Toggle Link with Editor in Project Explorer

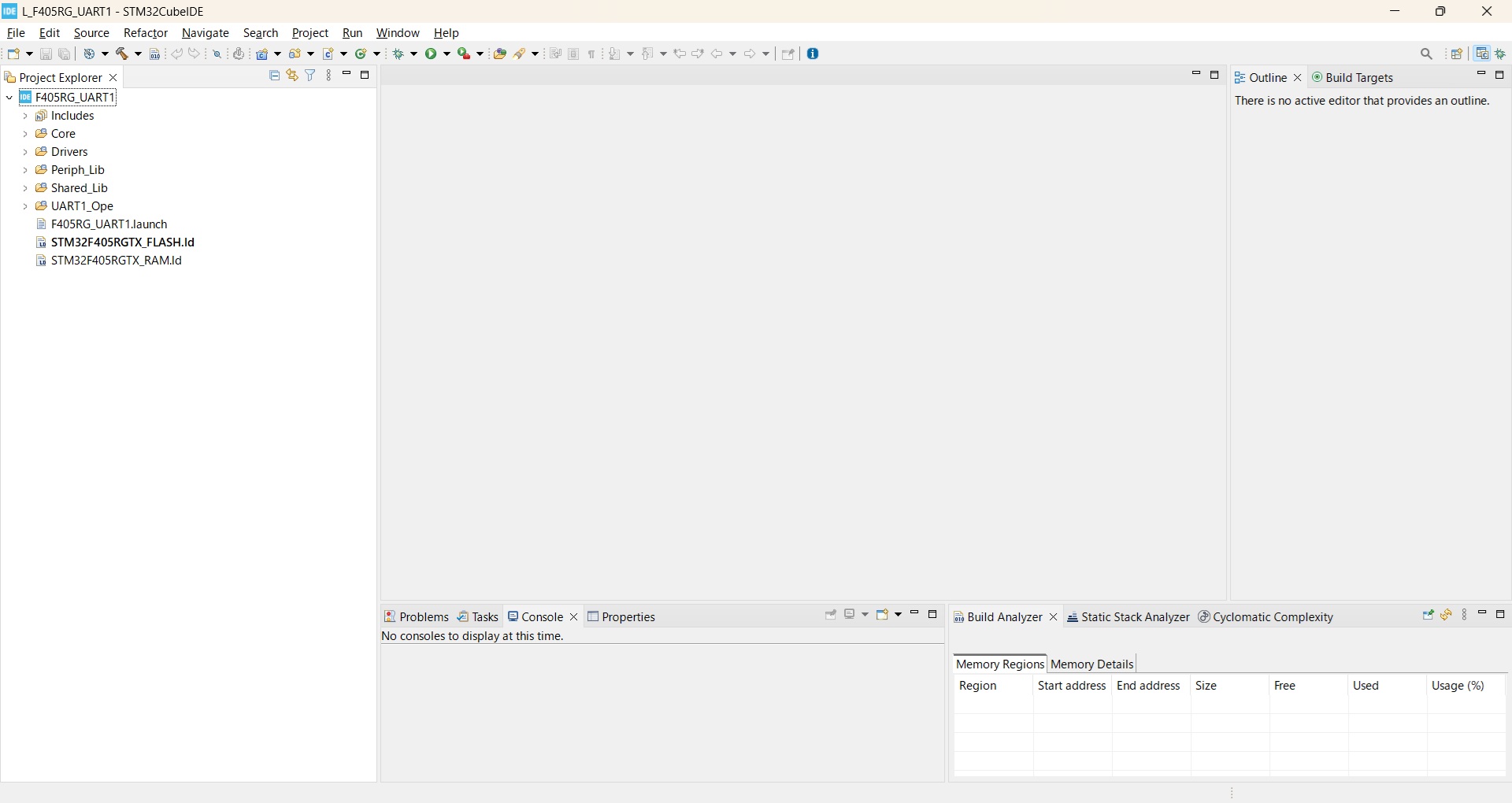[292, 76]
